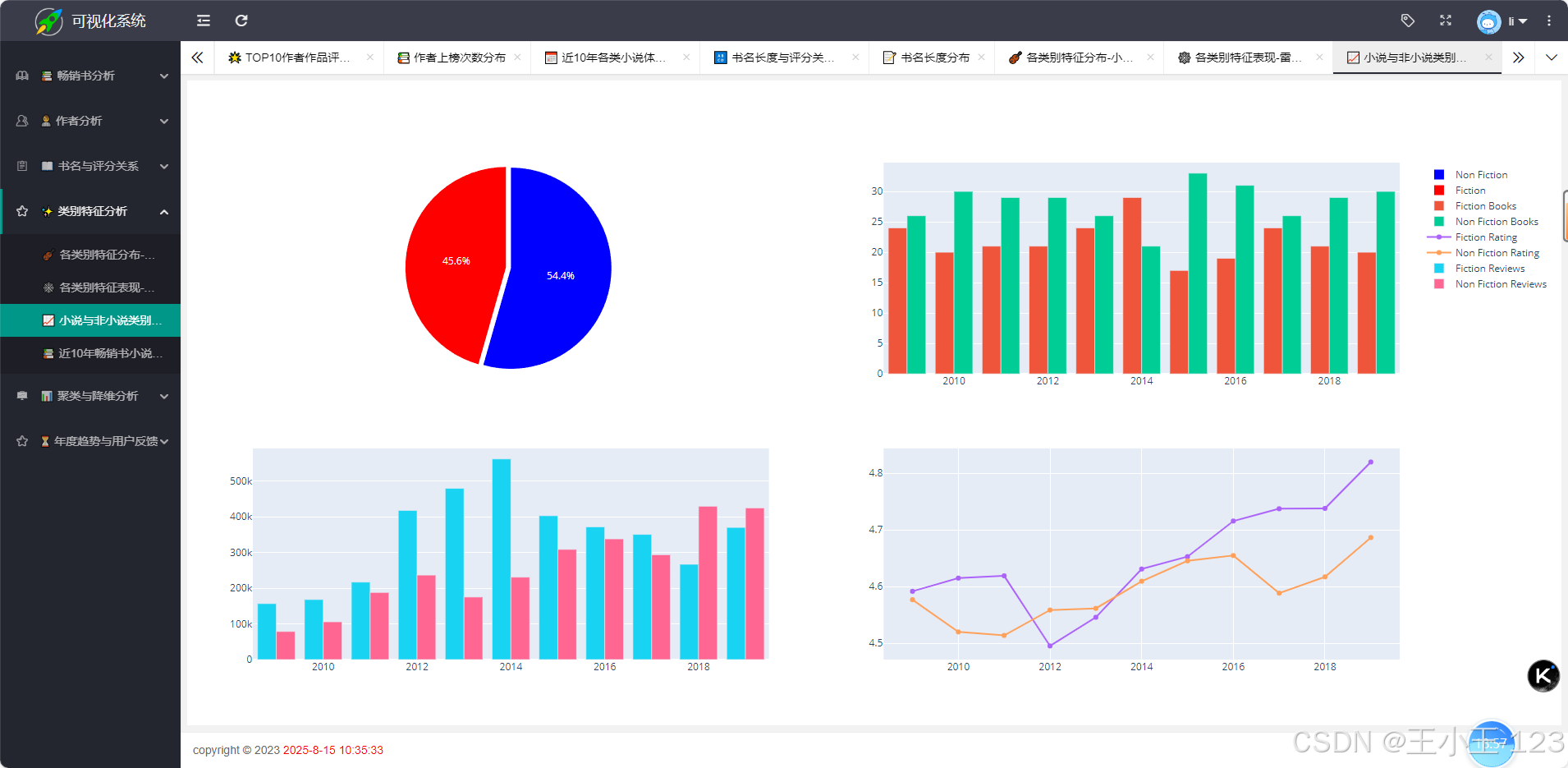The height and width of the screenshot is (768, 1568).
Task: Close the 各类别特征表现-雷 tab
Action: point(1319,57)
